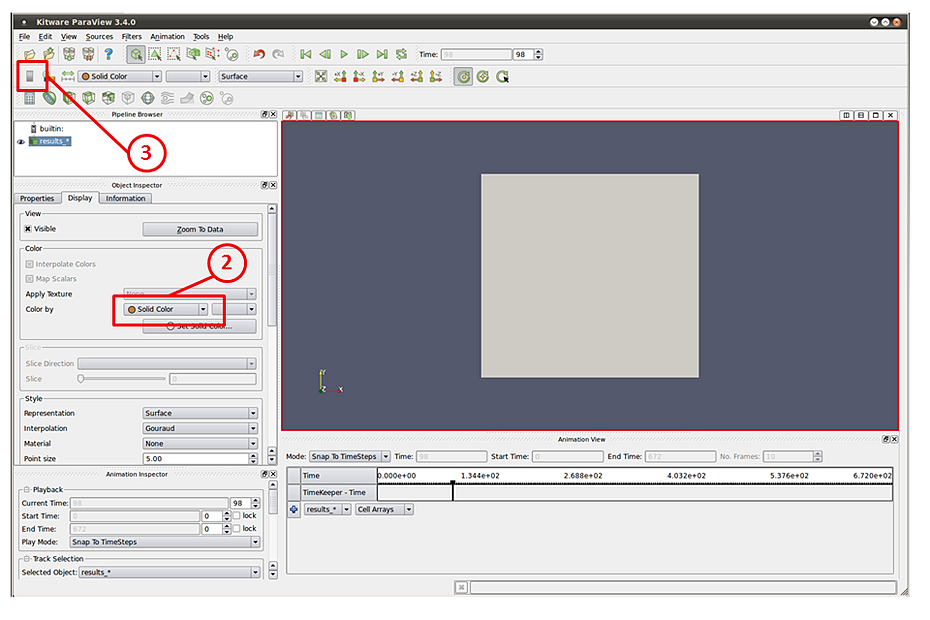Open the File menu

pos(24,37)
